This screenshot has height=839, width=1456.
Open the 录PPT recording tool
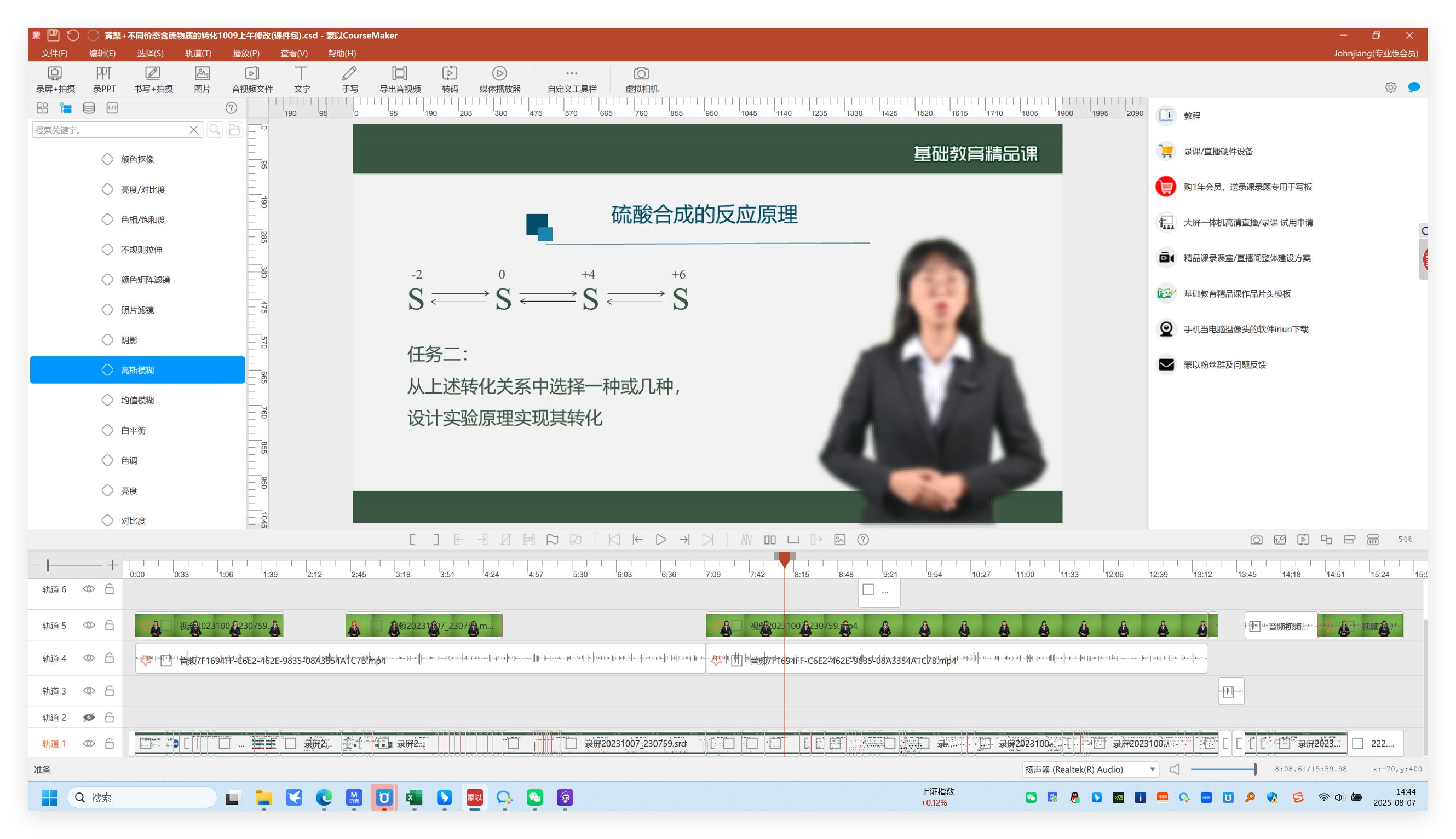coord(103,79)
